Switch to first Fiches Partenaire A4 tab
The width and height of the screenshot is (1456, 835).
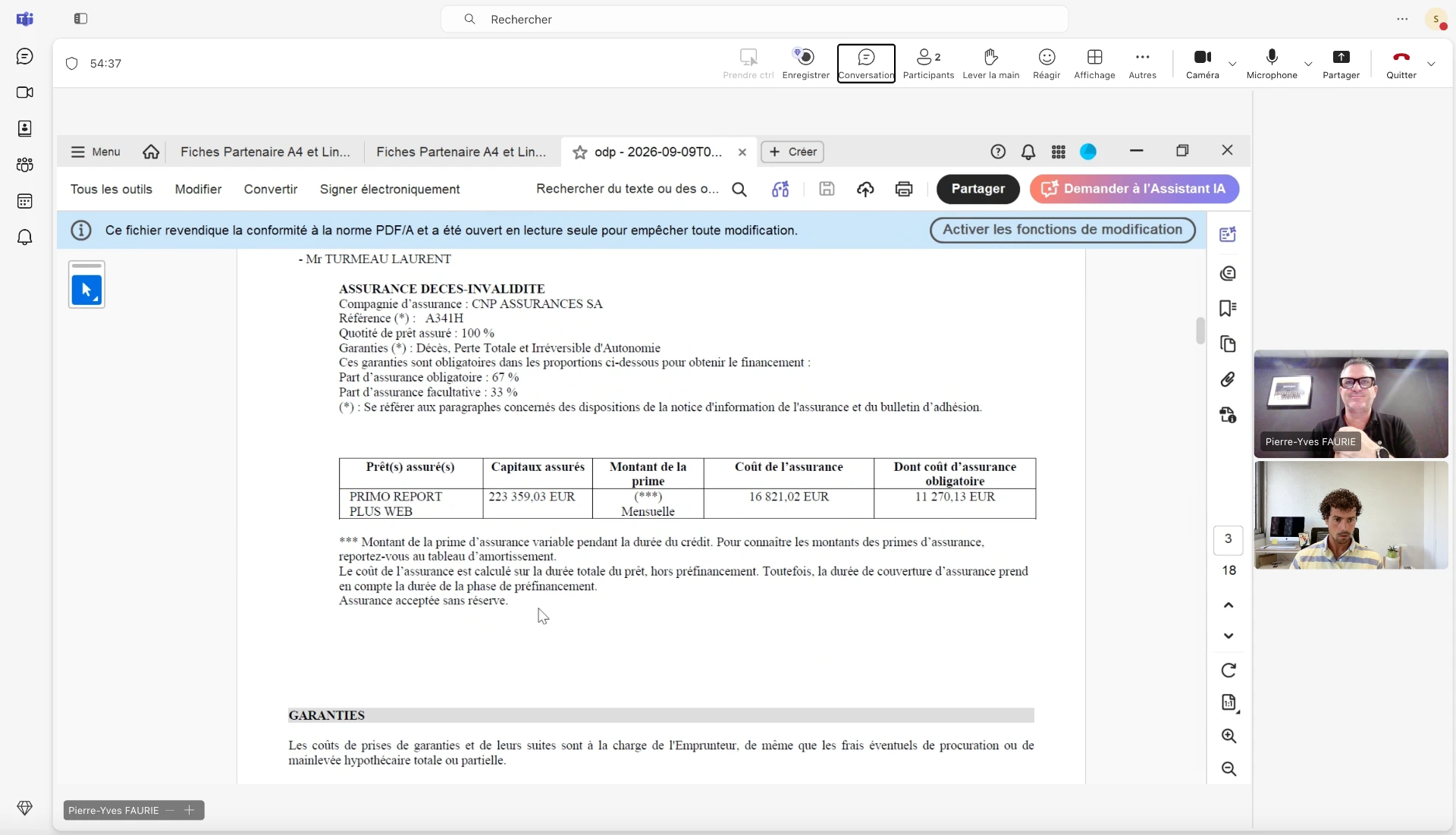tap(265, 152)
